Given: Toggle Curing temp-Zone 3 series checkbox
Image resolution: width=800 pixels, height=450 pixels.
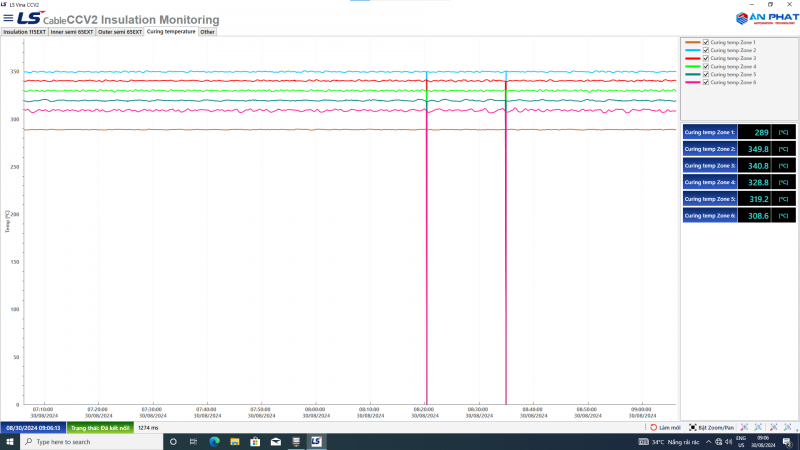Looking at the screenshot, I should click(x=706, y=58).
